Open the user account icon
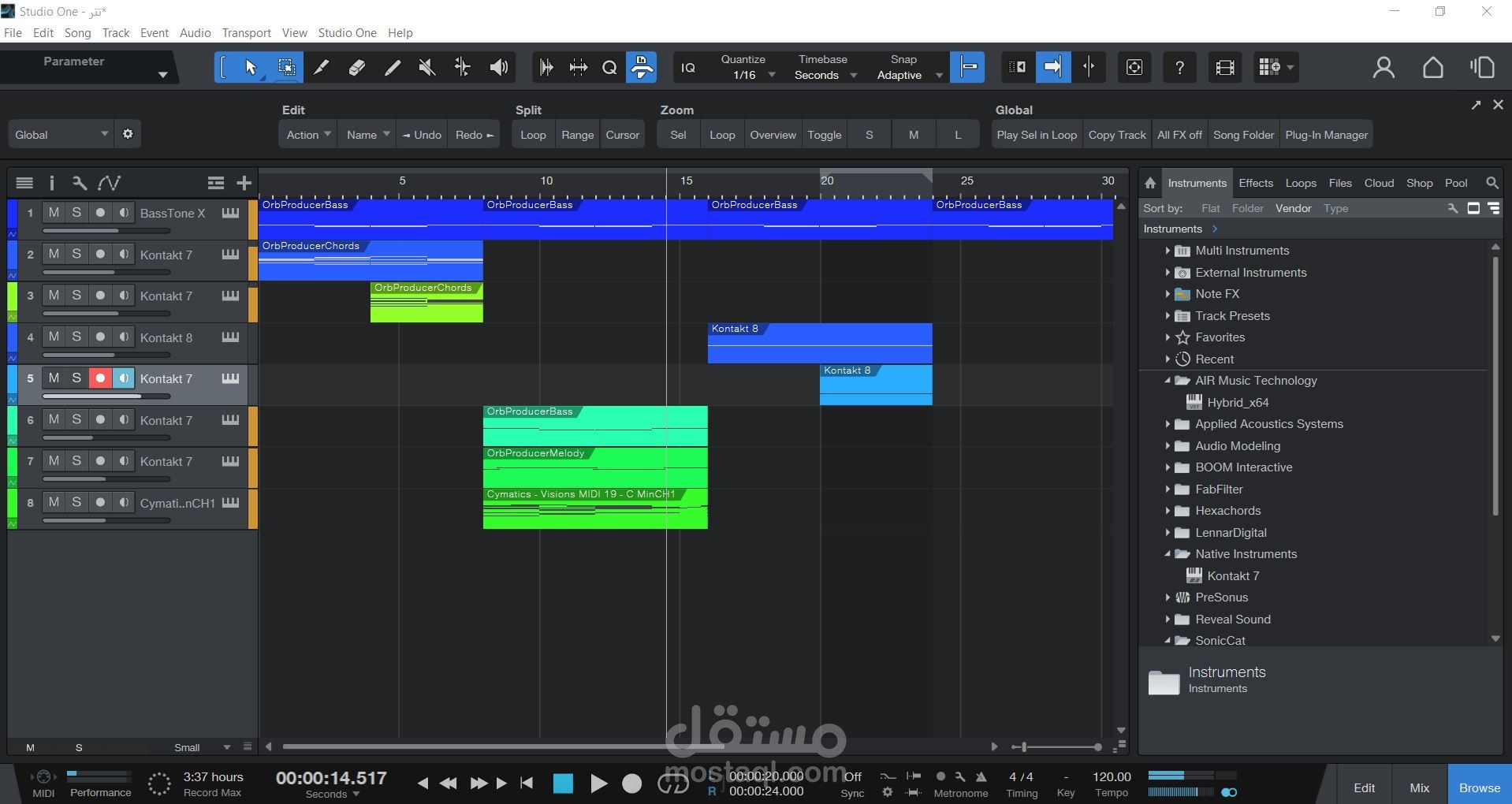 pos(1384,68)
